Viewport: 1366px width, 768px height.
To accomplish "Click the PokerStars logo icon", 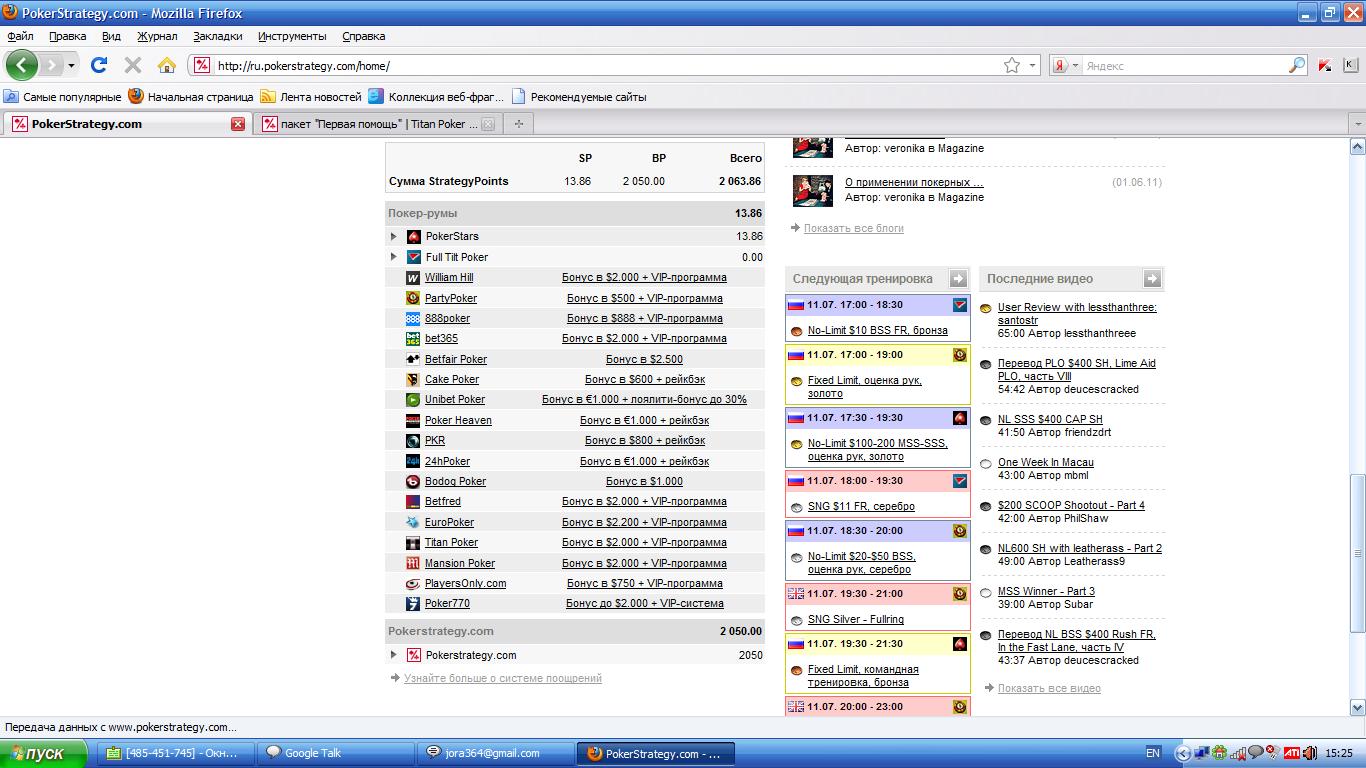I will pyautogui.click(x=413, y=237).
